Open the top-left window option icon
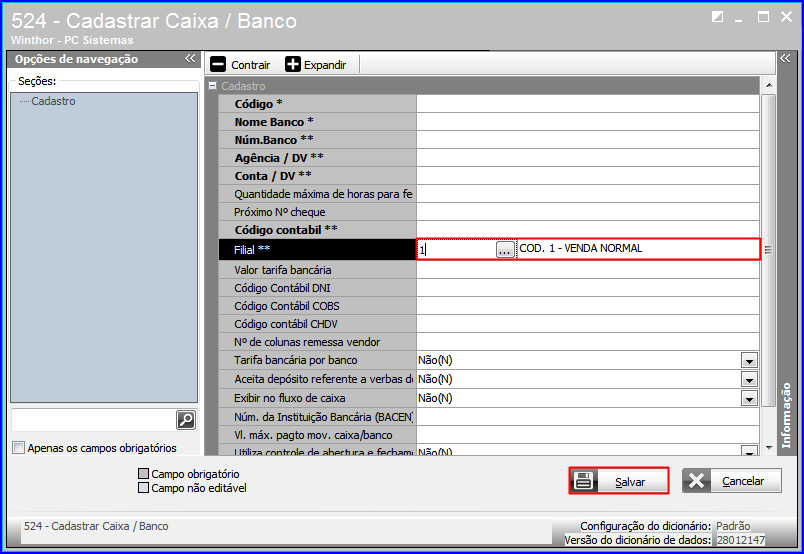The image size is (804, 554). click(x=717, y=17)
